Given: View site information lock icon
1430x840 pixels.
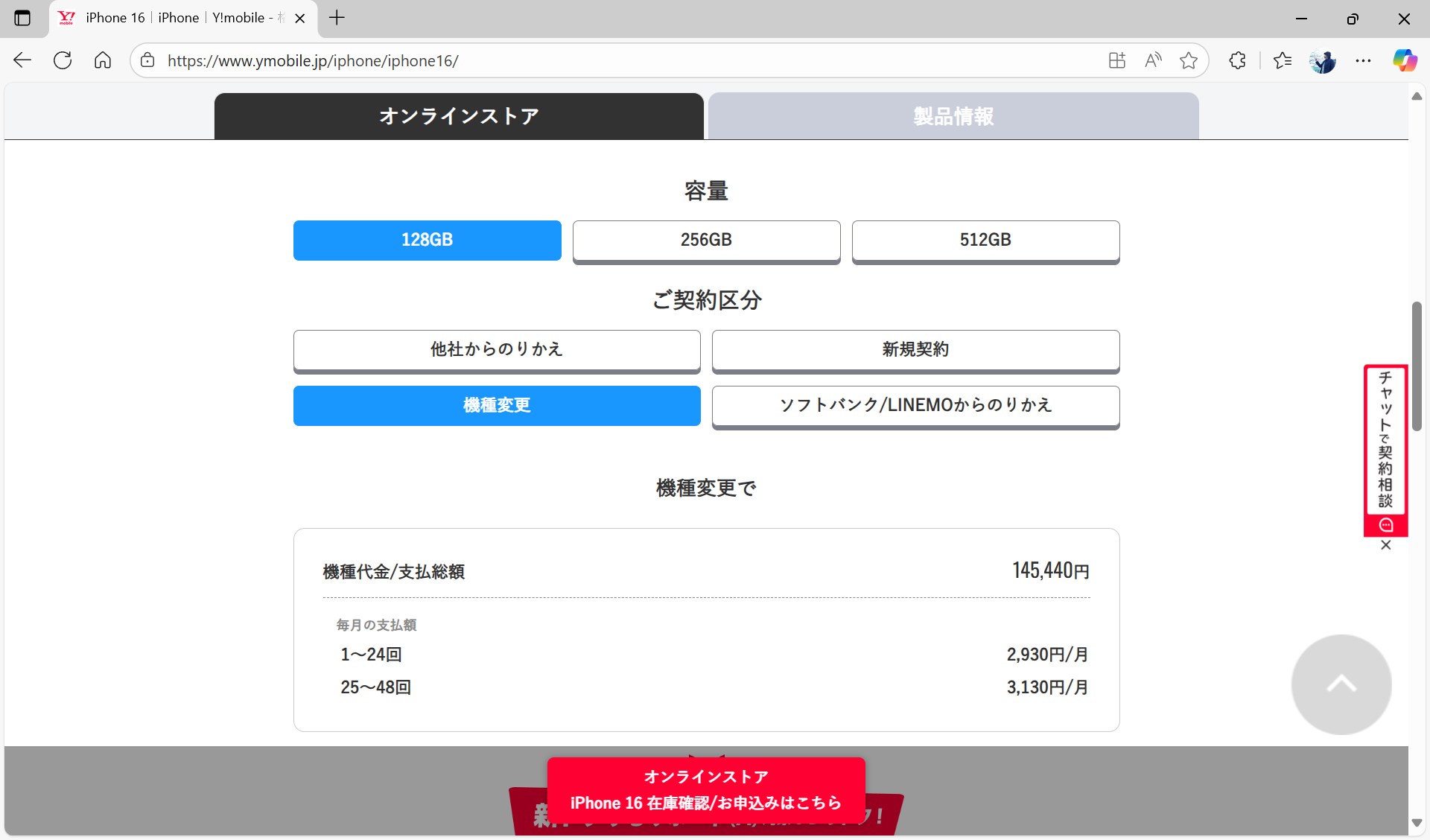Looking at the screenshot, I should (x=147, y=60).
